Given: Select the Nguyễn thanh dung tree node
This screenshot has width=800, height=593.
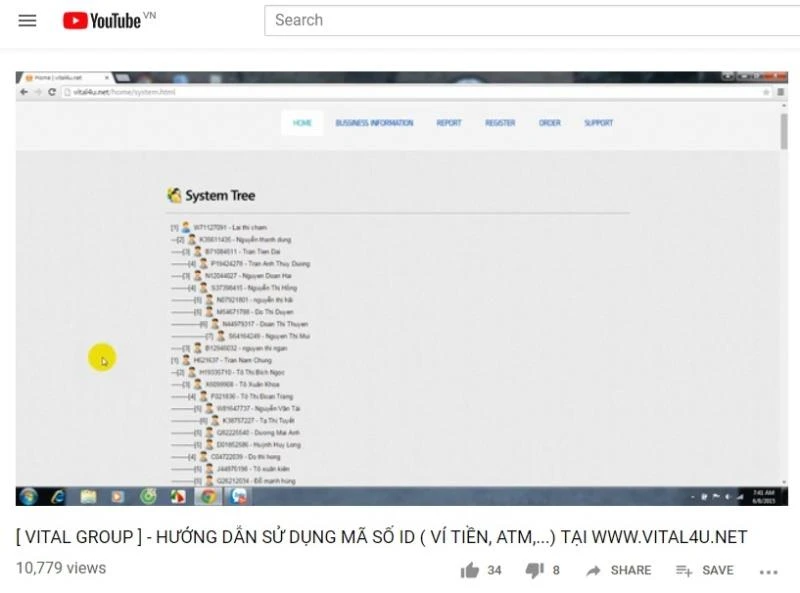Looking at the screenshot, I should point(245,239).
